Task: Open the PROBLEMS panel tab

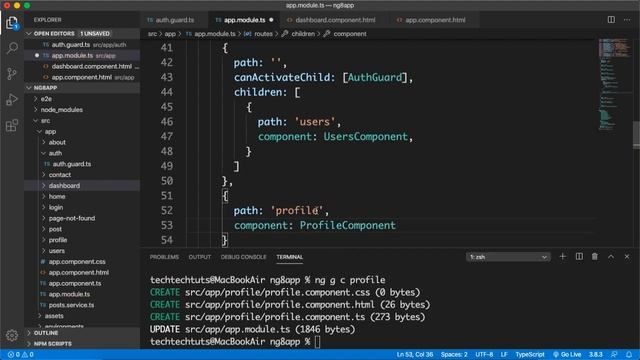Action: click(164, 257)
